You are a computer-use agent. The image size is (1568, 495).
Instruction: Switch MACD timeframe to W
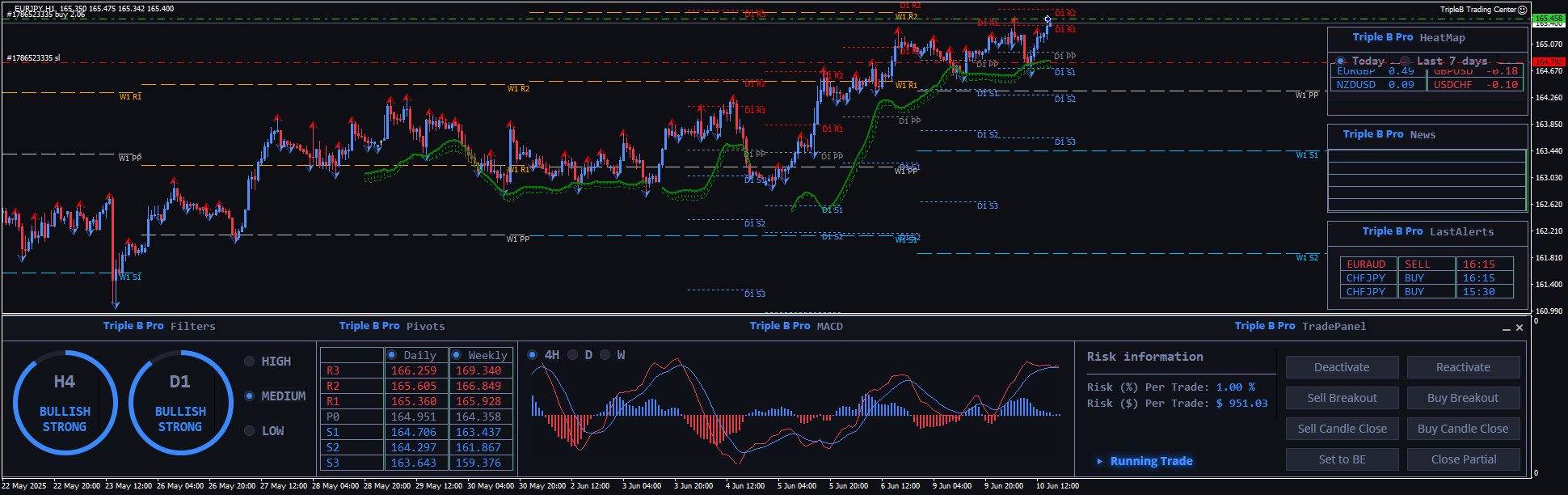point(605,355)
